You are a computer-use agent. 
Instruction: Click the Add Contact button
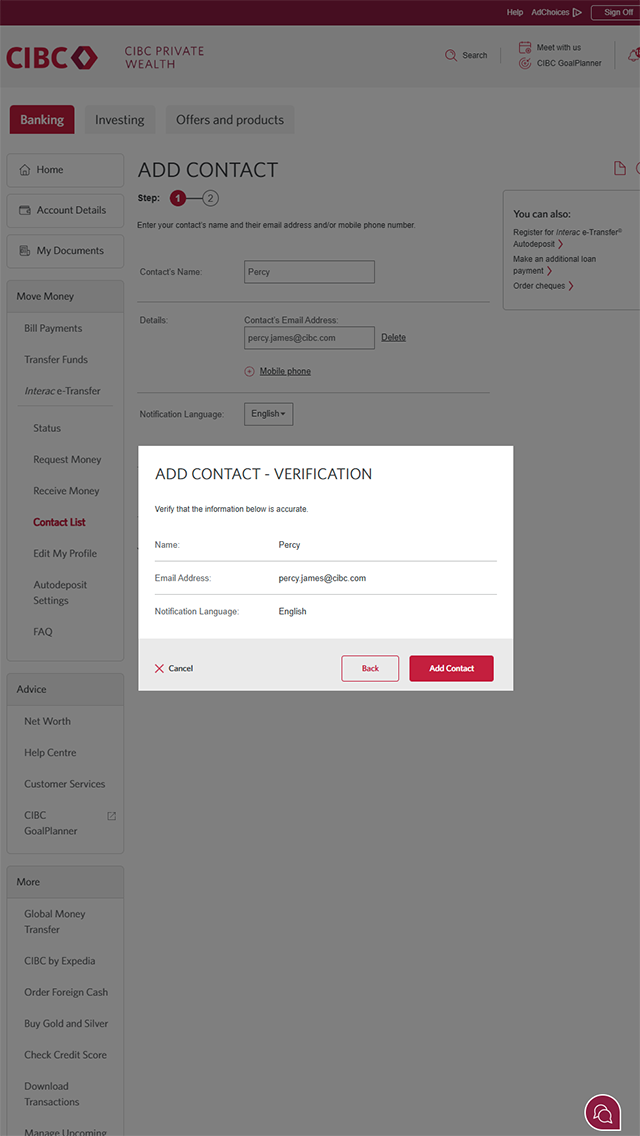pos(452,669)
